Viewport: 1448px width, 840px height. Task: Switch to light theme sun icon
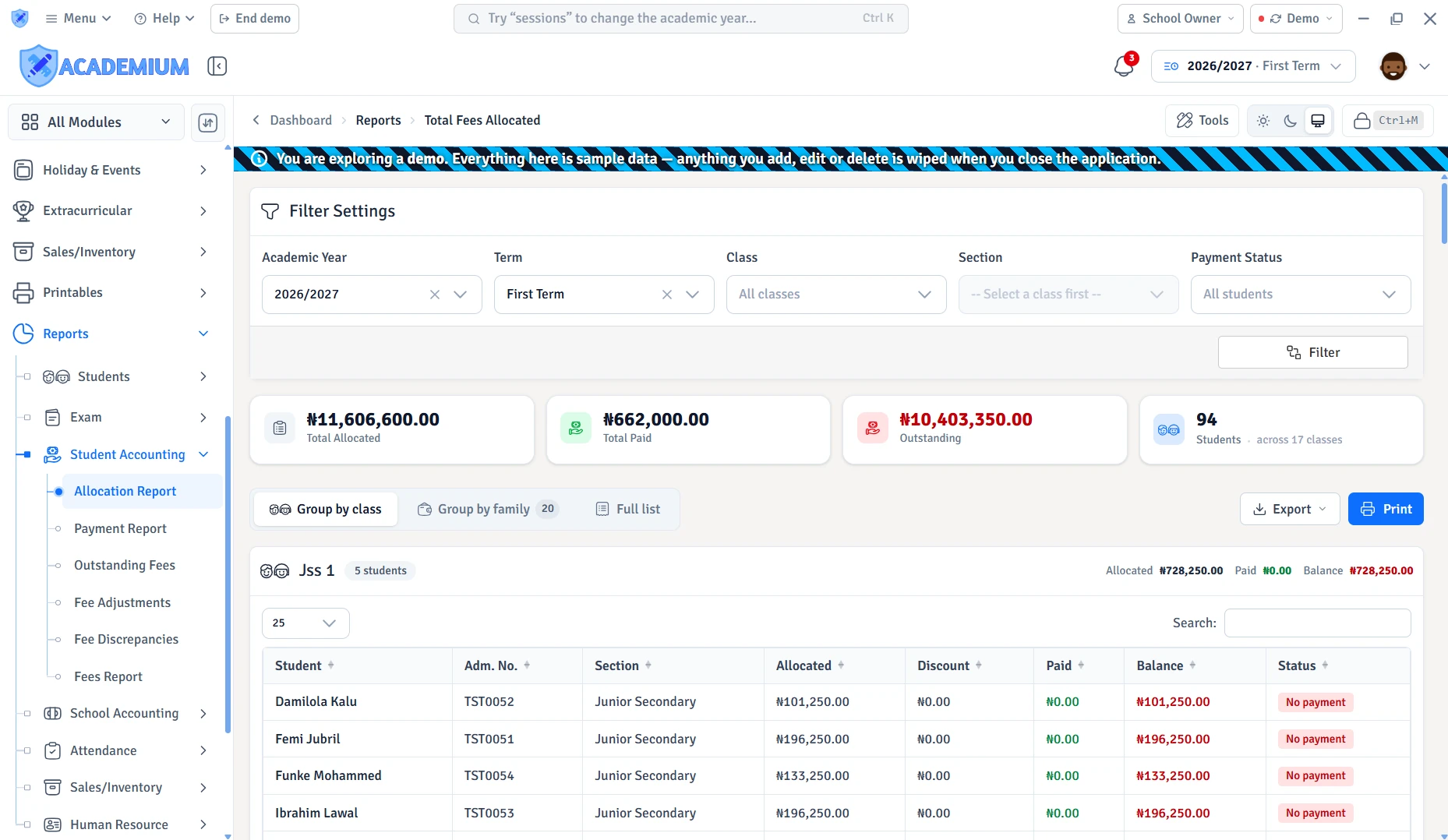pos(1263,121)
